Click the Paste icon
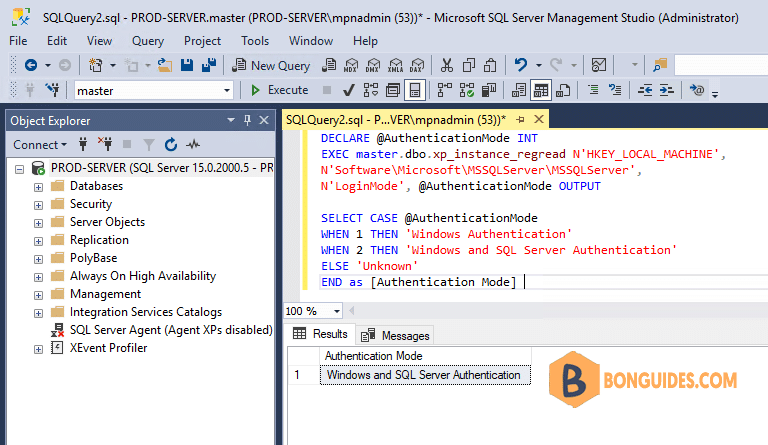768x445 pixels. pyautogui.click(x=490, y=65)
